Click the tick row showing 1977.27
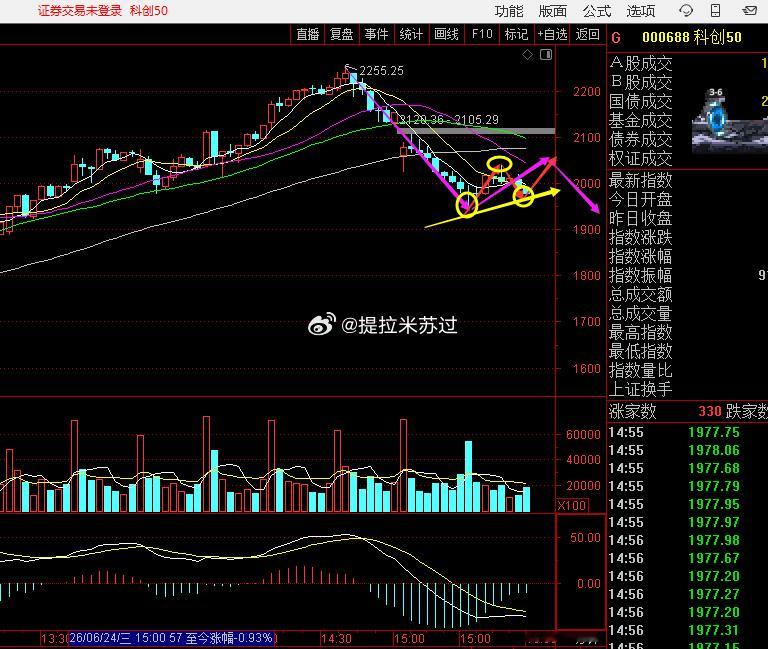Viewport: 768px width, 649px height. [x=687, y=594]
